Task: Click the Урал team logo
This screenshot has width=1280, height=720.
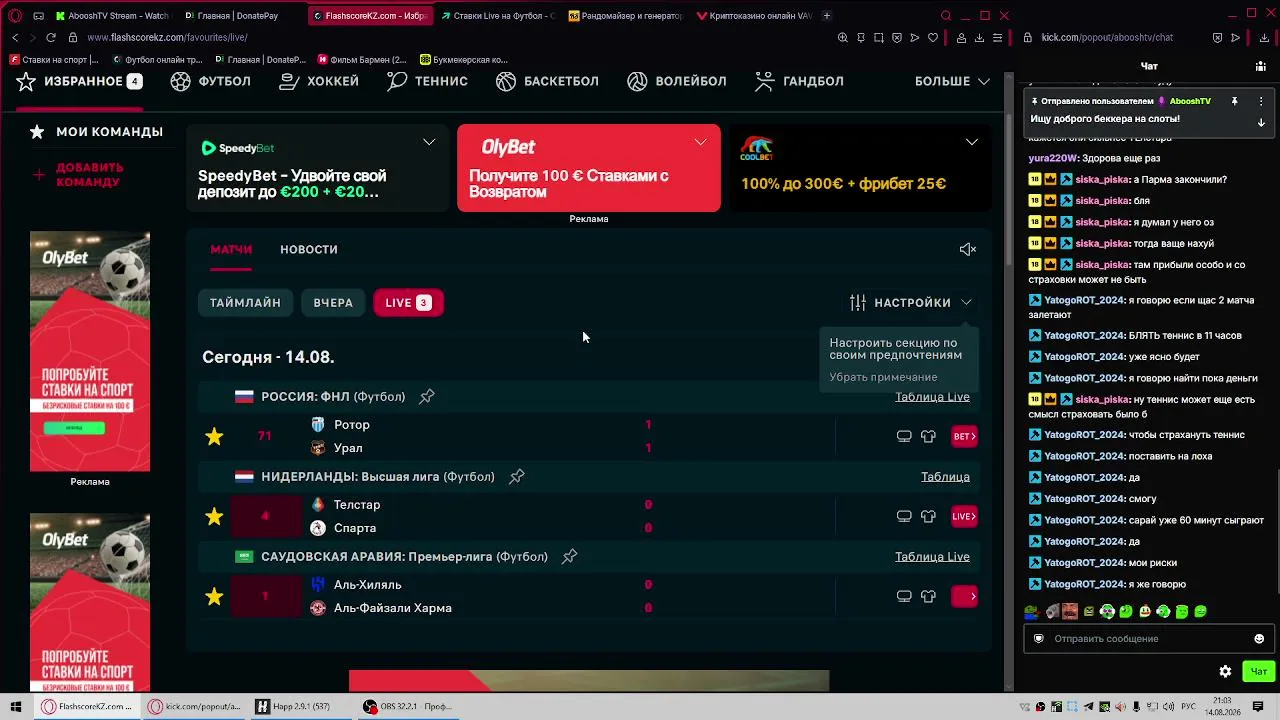Action: [318, 448]
